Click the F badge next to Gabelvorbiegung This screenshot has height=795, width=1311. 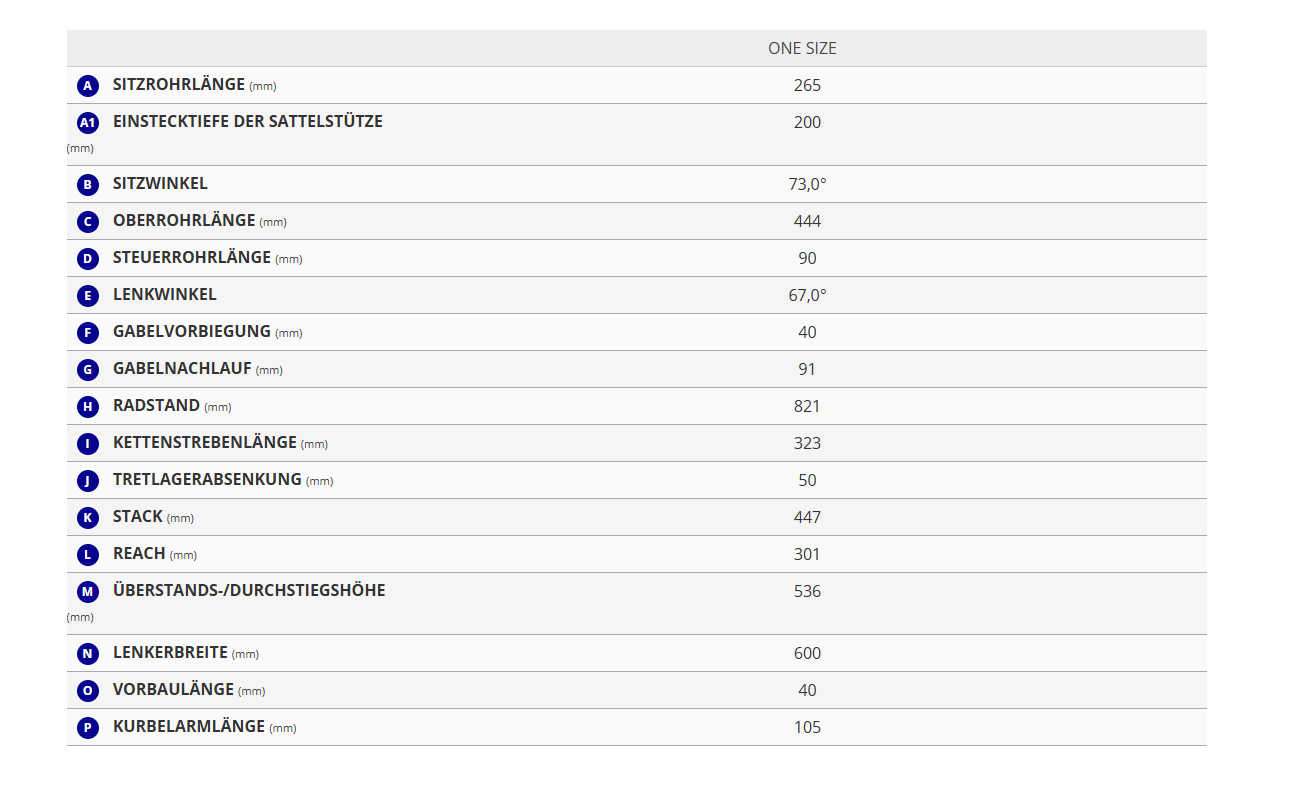88,333
